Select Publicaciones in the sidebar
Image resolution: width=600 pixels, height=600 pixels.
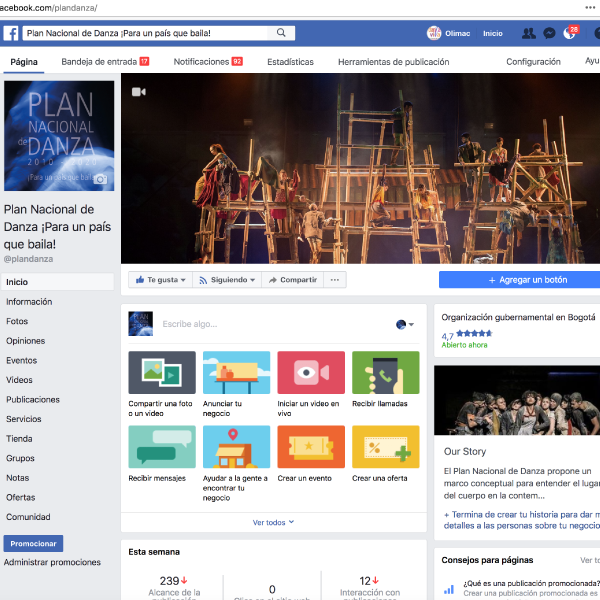33,399
